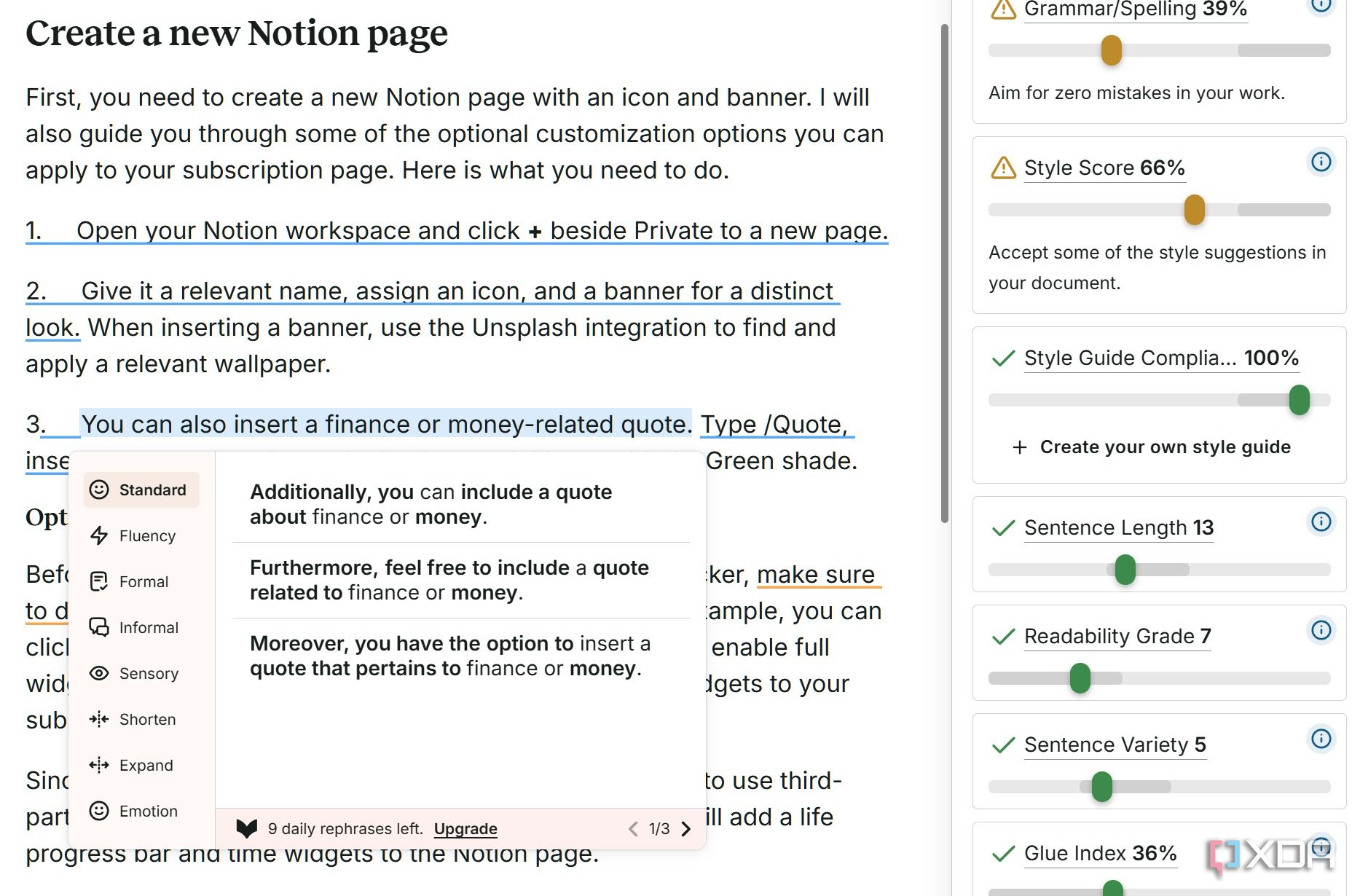
Task: Go to next rephrase page arrow
Action: tap(685, 829)
